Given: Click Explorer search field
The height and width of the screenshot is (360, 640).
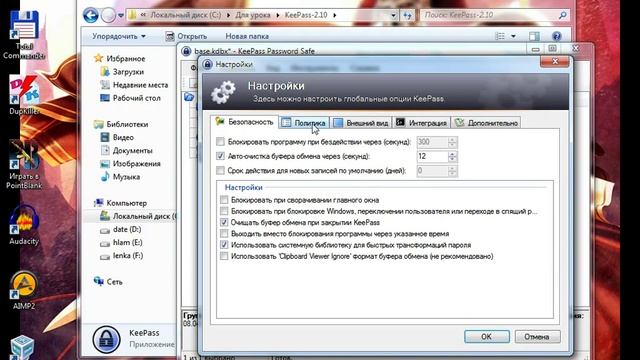Looking at the screenshot, I should [x=490, y=16].
